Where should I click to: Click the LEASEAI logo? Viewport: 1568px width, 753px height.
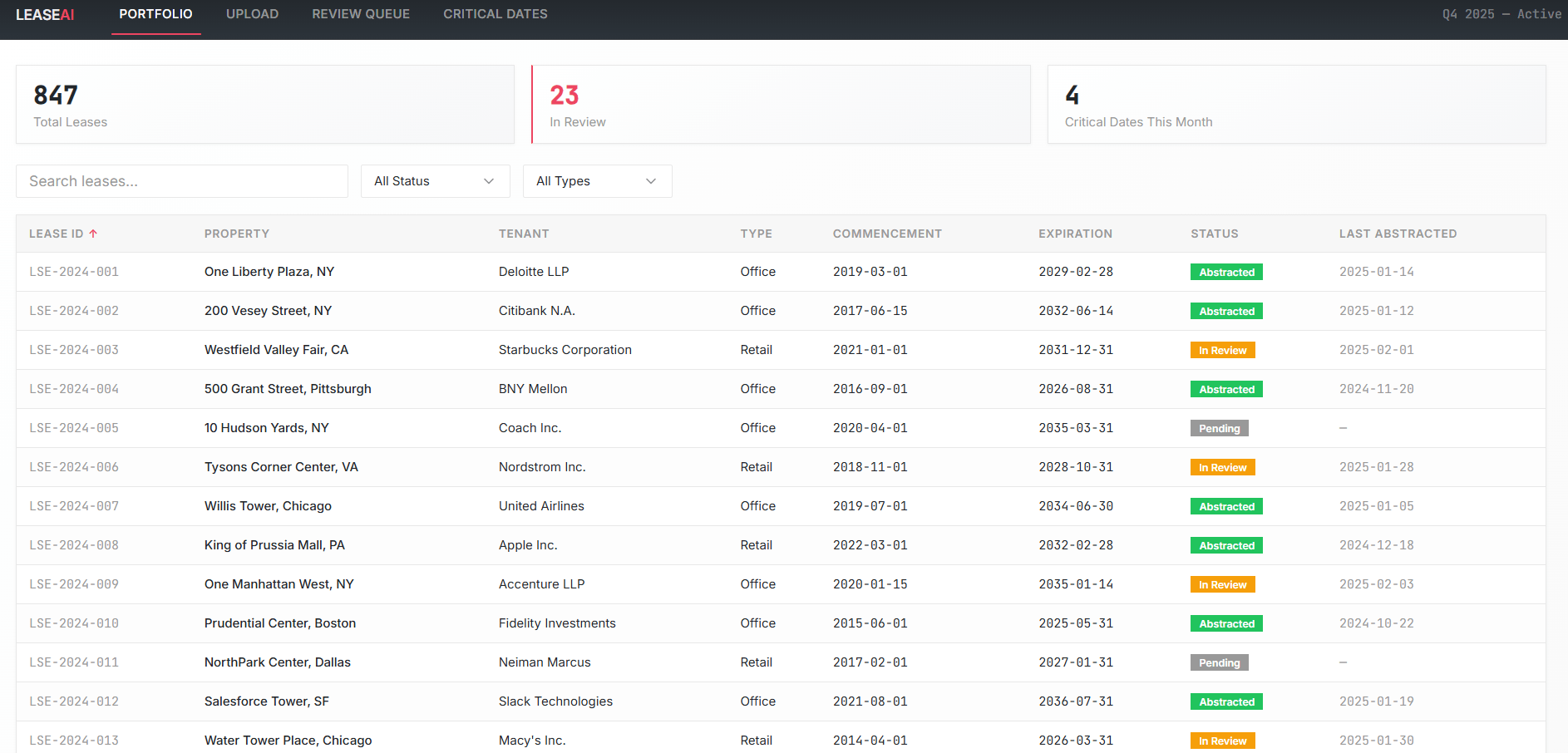tap(45, 14)
